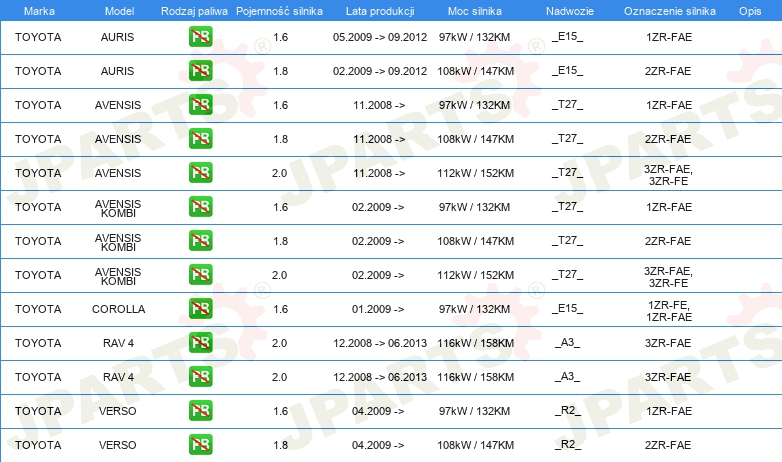Click the fuel icon in the AVENSIS KOMBI 1.8 row
The height and width of the screenshot is (462, 782).
pos(200,240)
